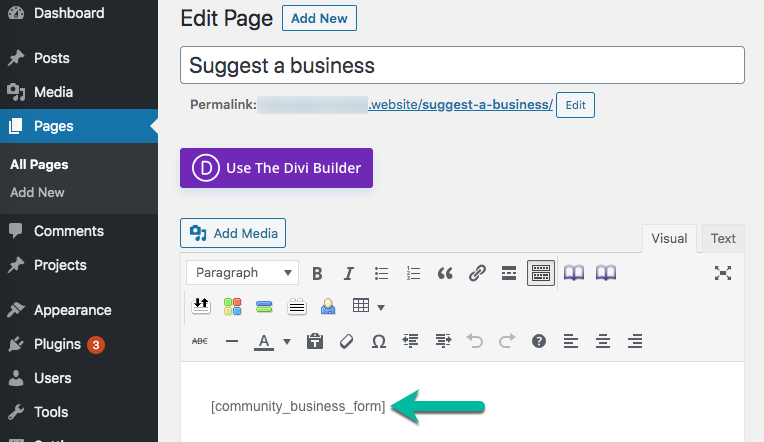Screen dimensions: 764x442
Task: Open text color picker dropdown arrow
Action: 287,342
